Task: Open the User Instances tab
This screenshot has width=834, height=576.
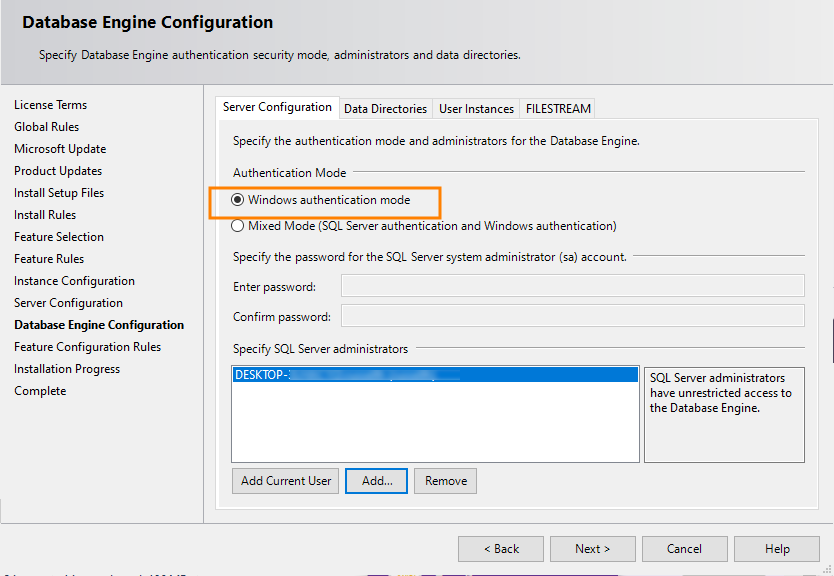Action: point(476,109)
